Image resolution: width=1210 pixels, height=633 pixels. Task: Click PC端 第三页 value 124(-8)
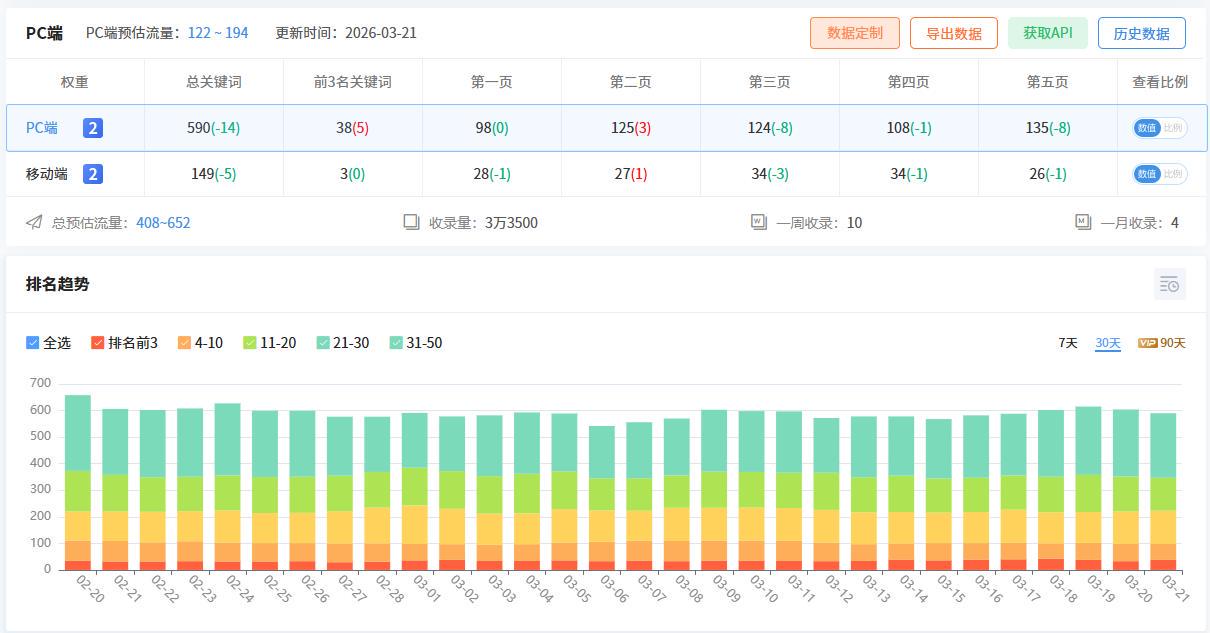[x=770, y=128]
